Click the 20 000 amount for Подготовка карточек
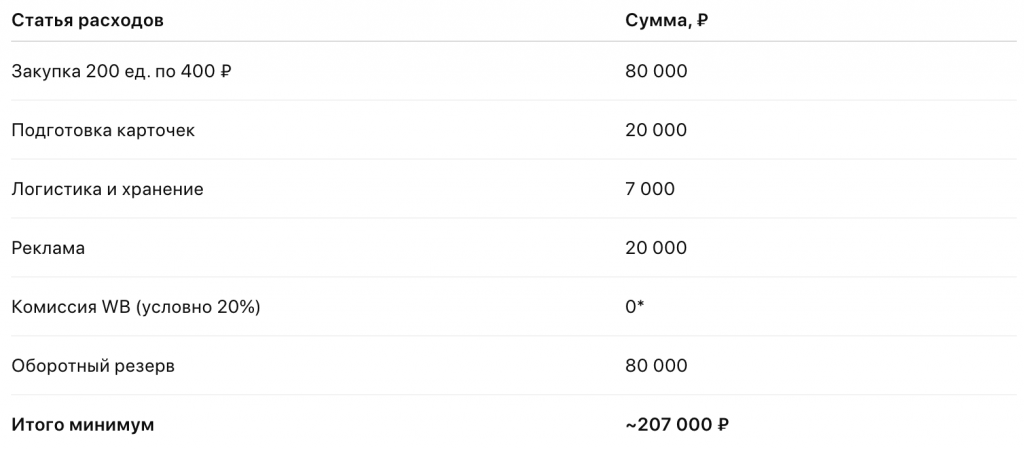 [x=656, y=130]
